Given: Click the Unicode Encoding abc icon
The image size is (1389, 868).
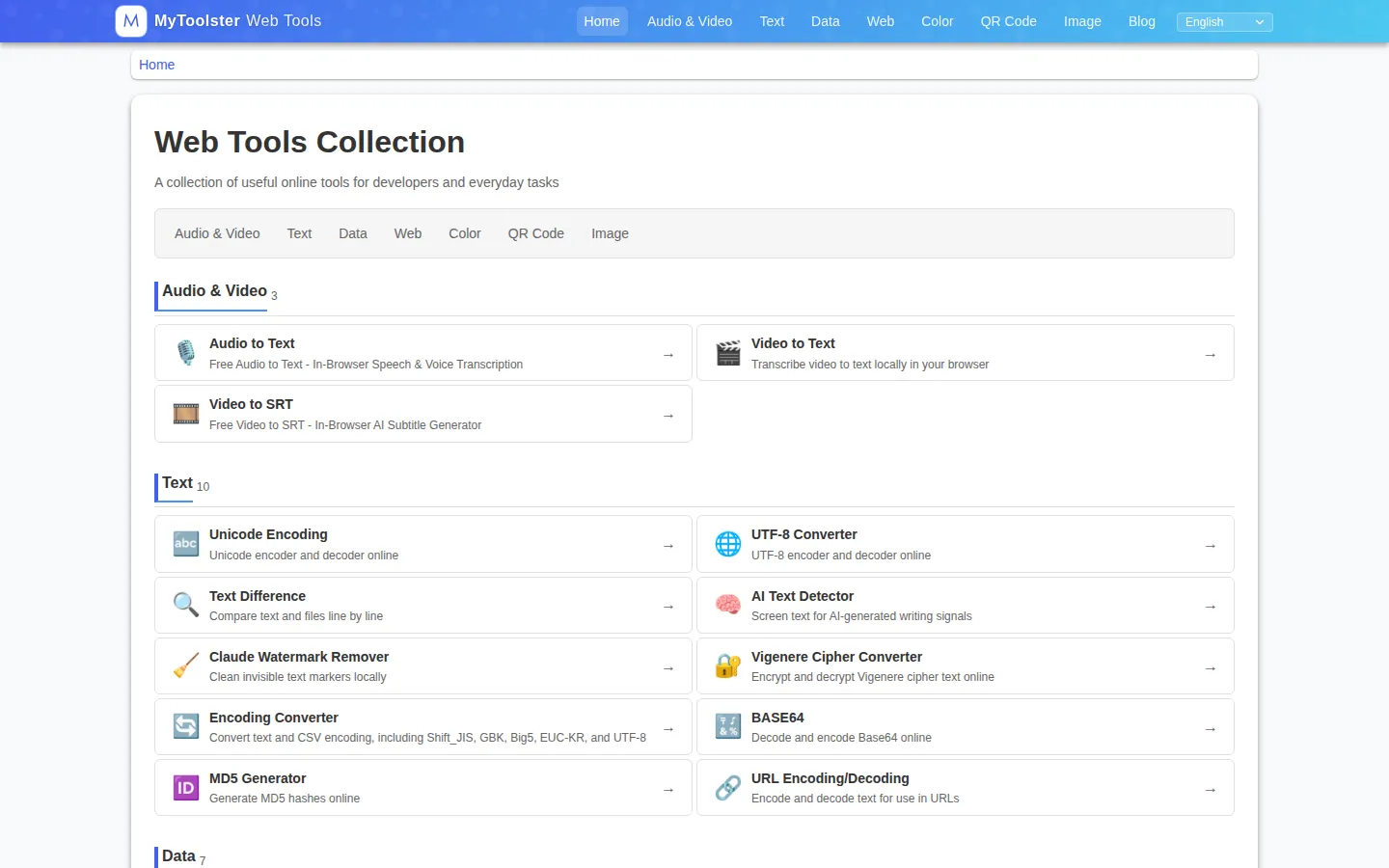Looking at the screenshot, I should tap(186, 544).
